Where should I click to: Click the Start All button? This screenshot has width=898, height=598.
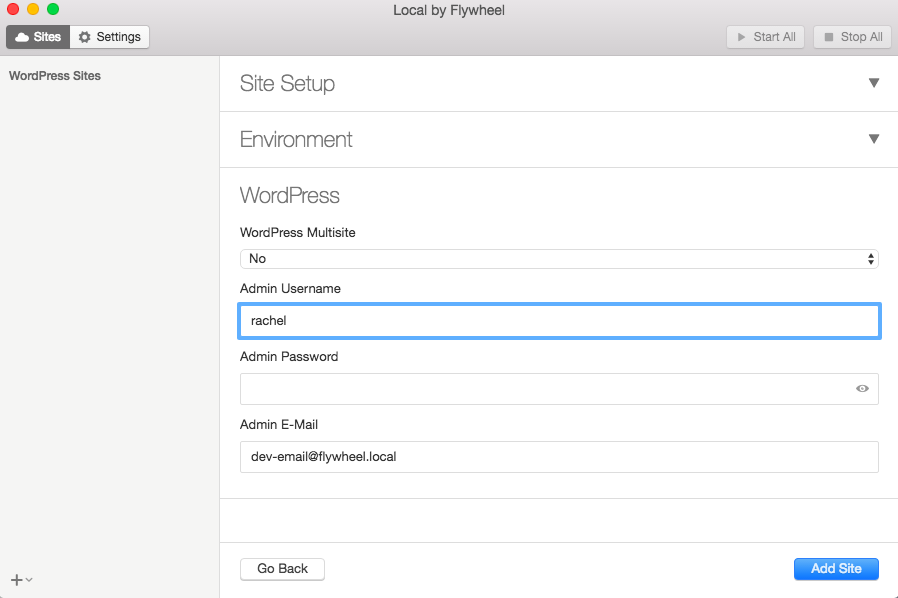pos(765,37)
